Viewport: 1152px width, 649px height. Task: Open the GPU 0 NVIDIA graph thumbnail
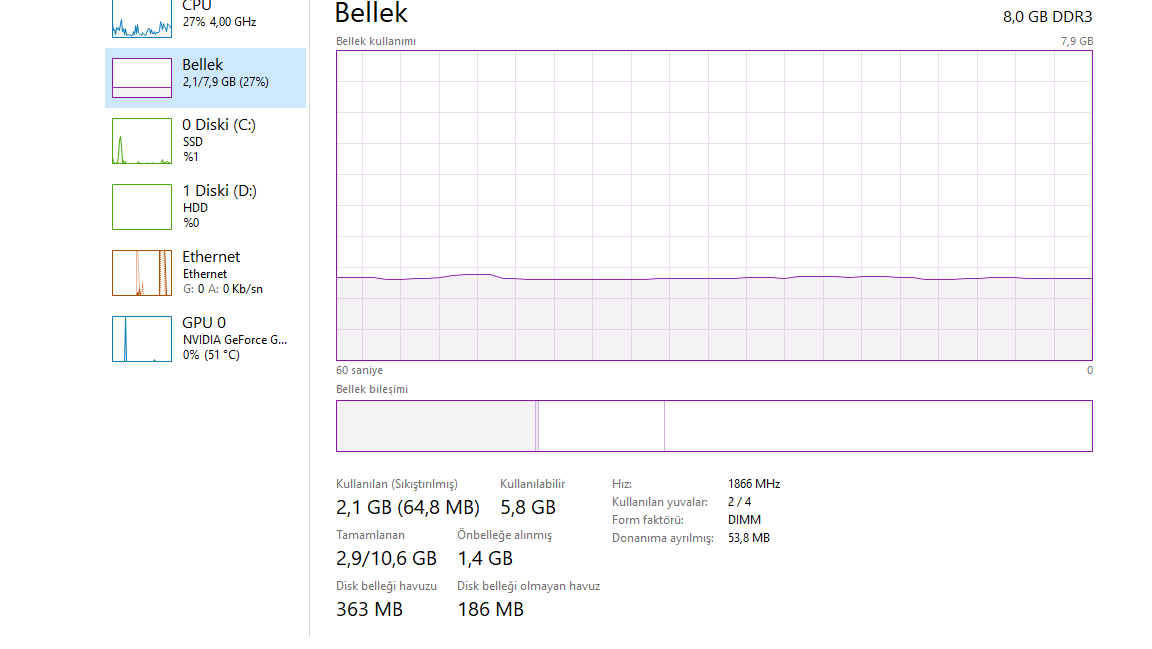[x=142, y=339]
